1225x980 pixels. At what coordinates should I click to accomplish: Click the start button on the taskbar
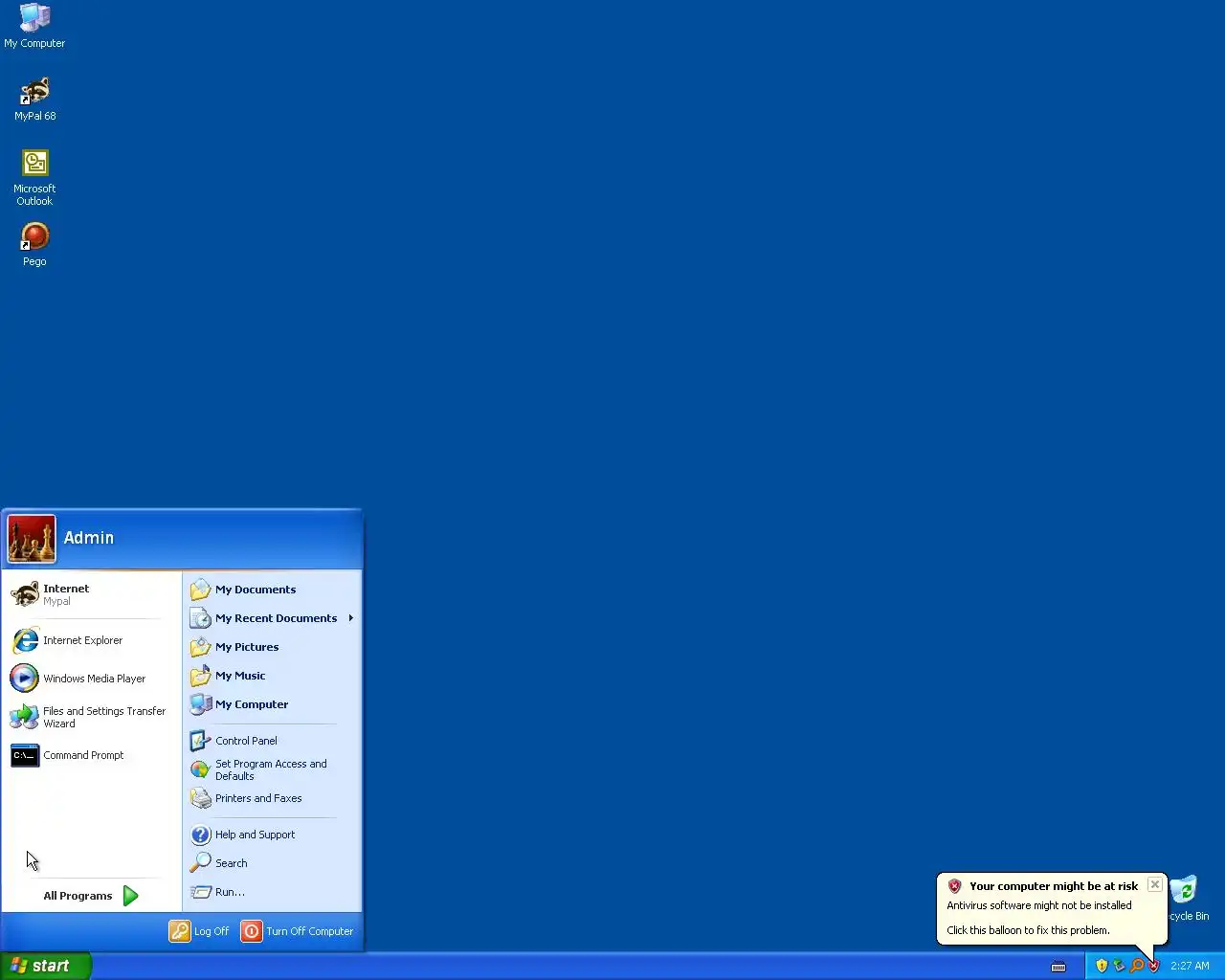tap(46, 966)
